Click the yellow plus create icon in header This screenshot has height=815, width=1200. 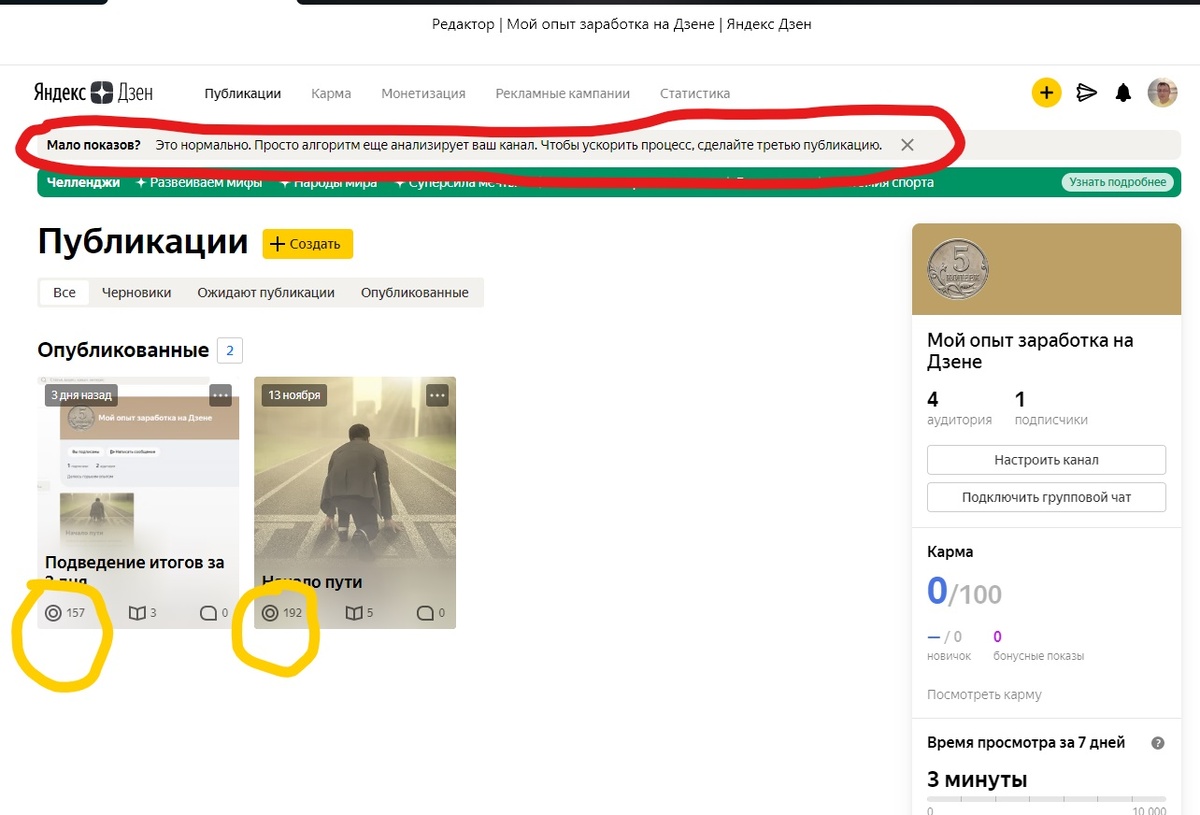click(x=1046, y=93)
